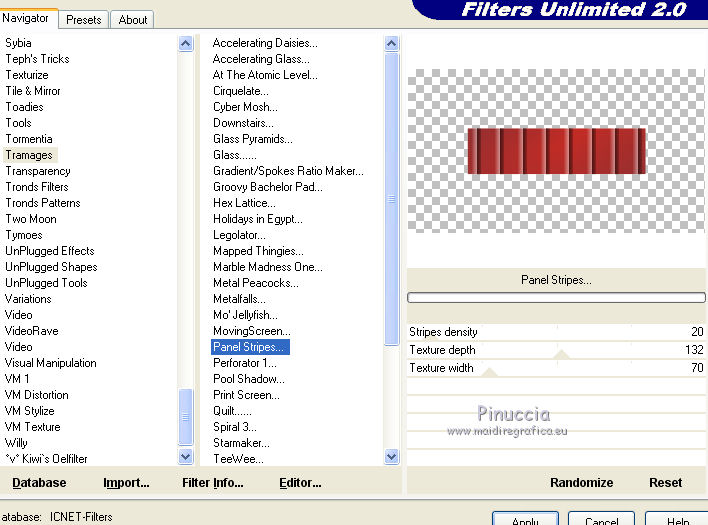
Task: Select Glass Pyramids... filter
Action: point(253,139)
